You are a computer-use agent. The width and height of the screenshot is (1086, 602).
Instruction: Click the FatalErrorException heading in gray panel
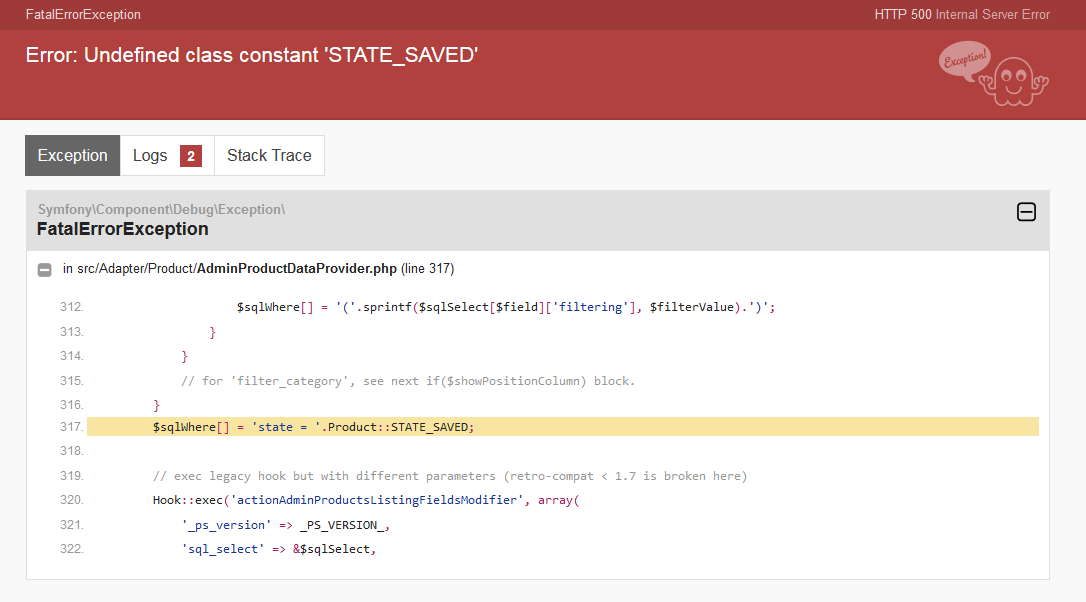[x=122, y=229]
